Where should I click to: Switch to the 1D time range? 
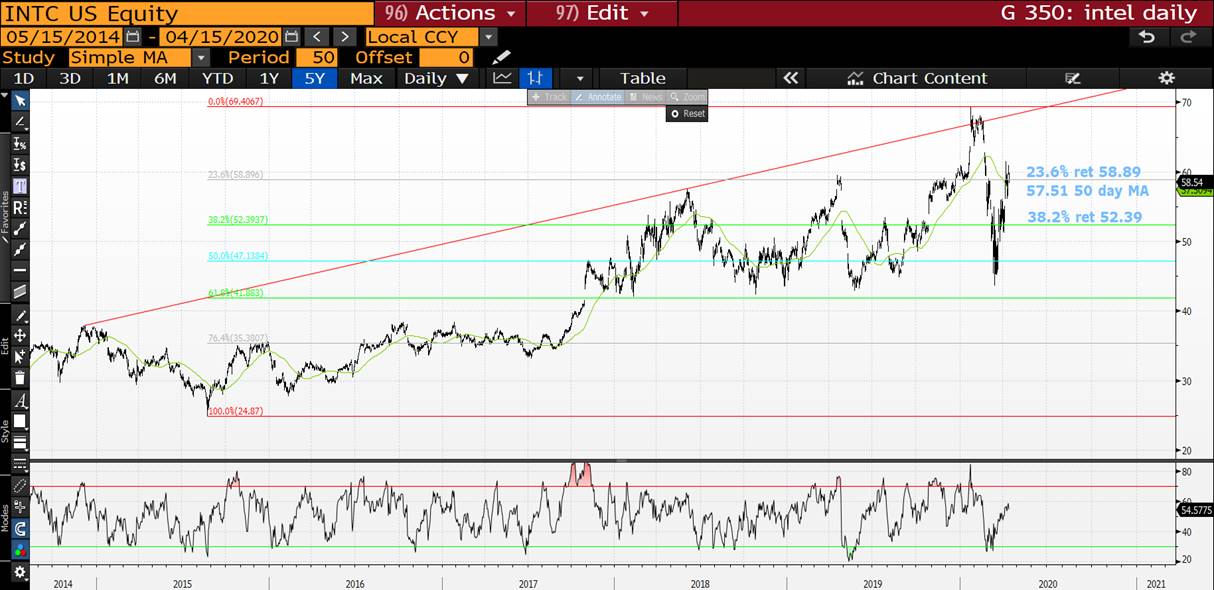(x=23, y=78)
